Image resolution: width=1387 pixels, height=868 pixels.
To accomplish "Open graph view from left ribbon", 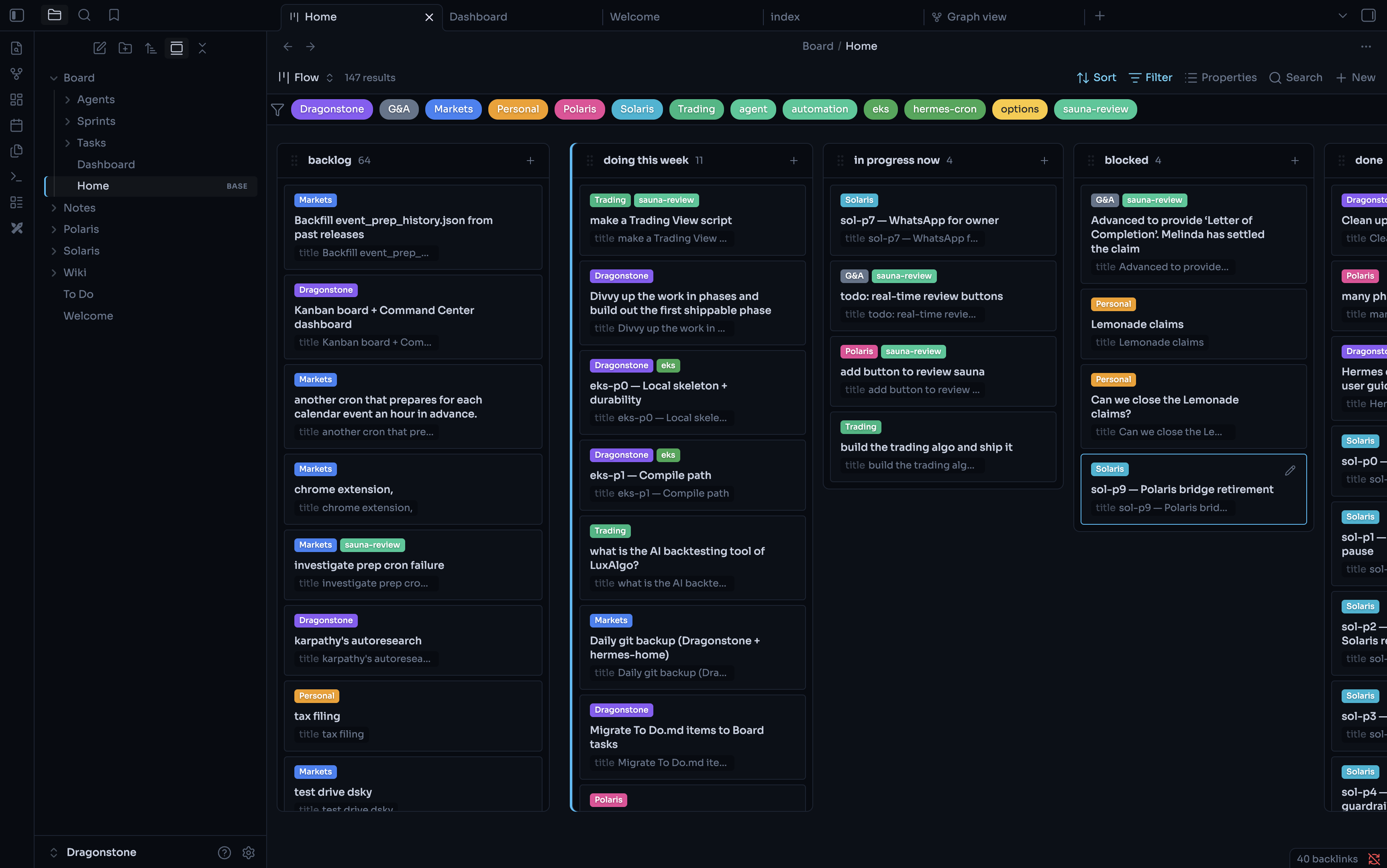I will coord(16,74).
